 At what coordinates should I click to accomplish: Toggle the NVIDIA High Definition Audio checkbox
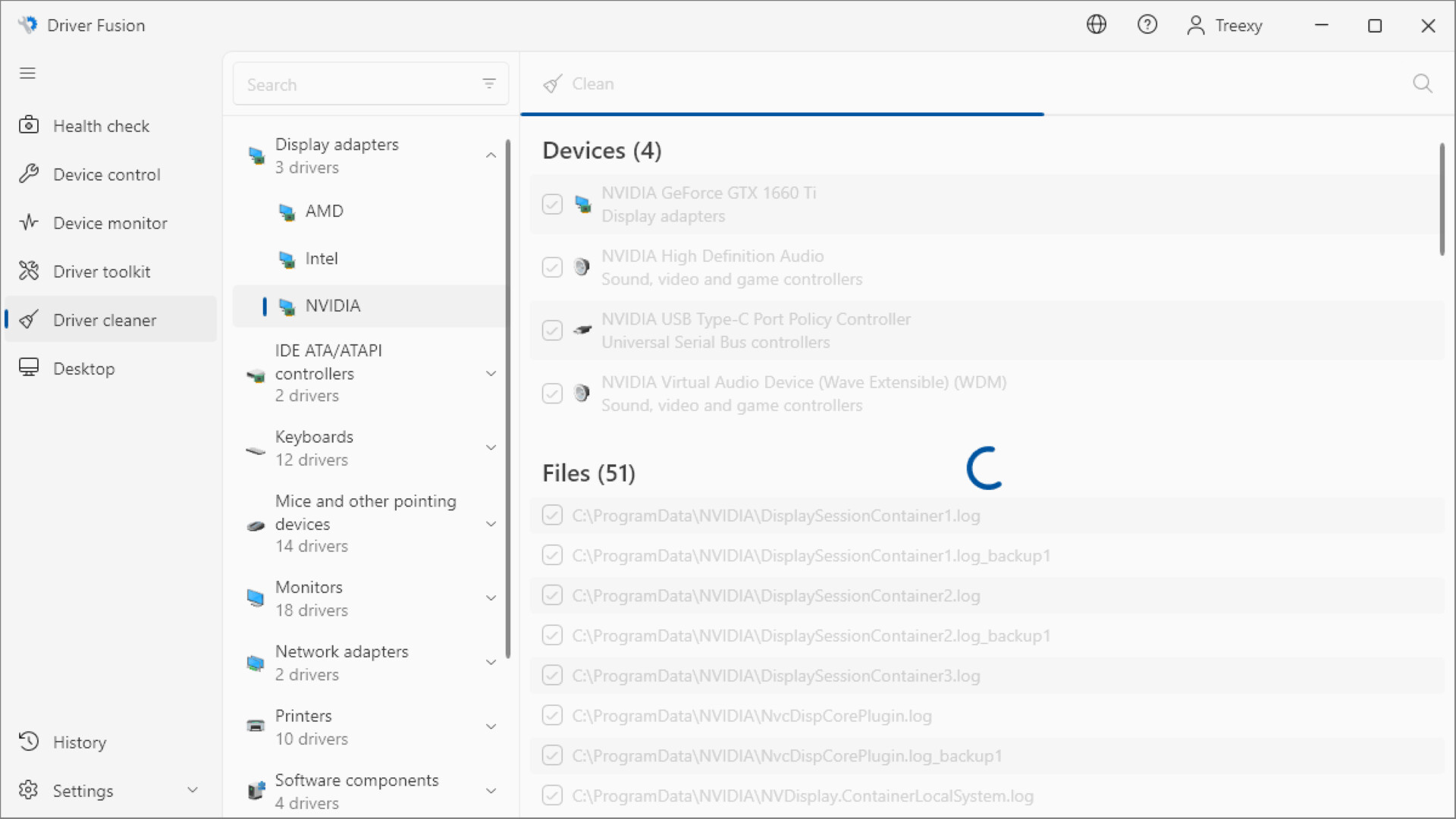point(552,267)
